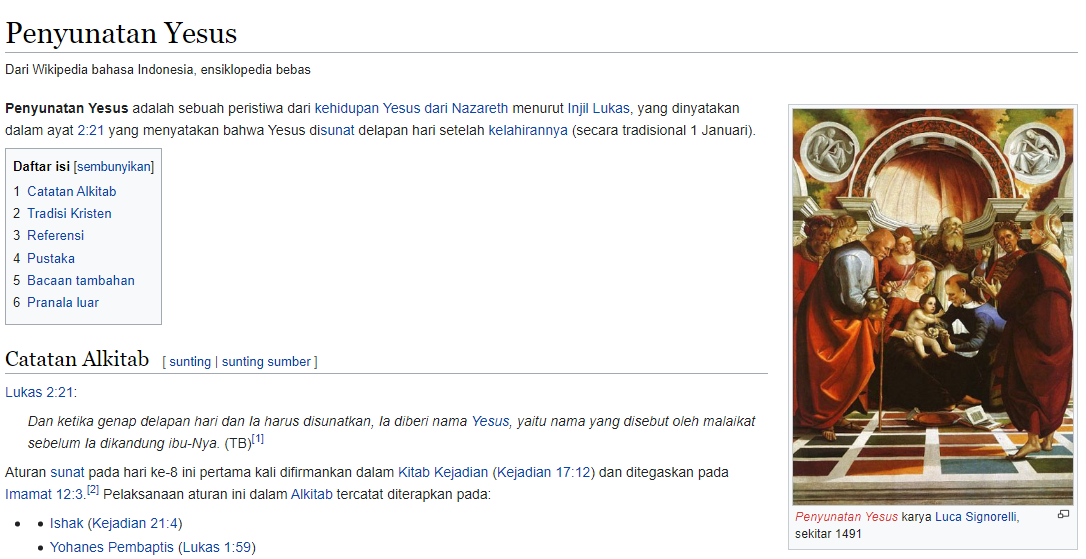This screenshot has height=559, width=1086.
Task: Open the sunat link in Aturan sentence
Action: click(67, 472)
